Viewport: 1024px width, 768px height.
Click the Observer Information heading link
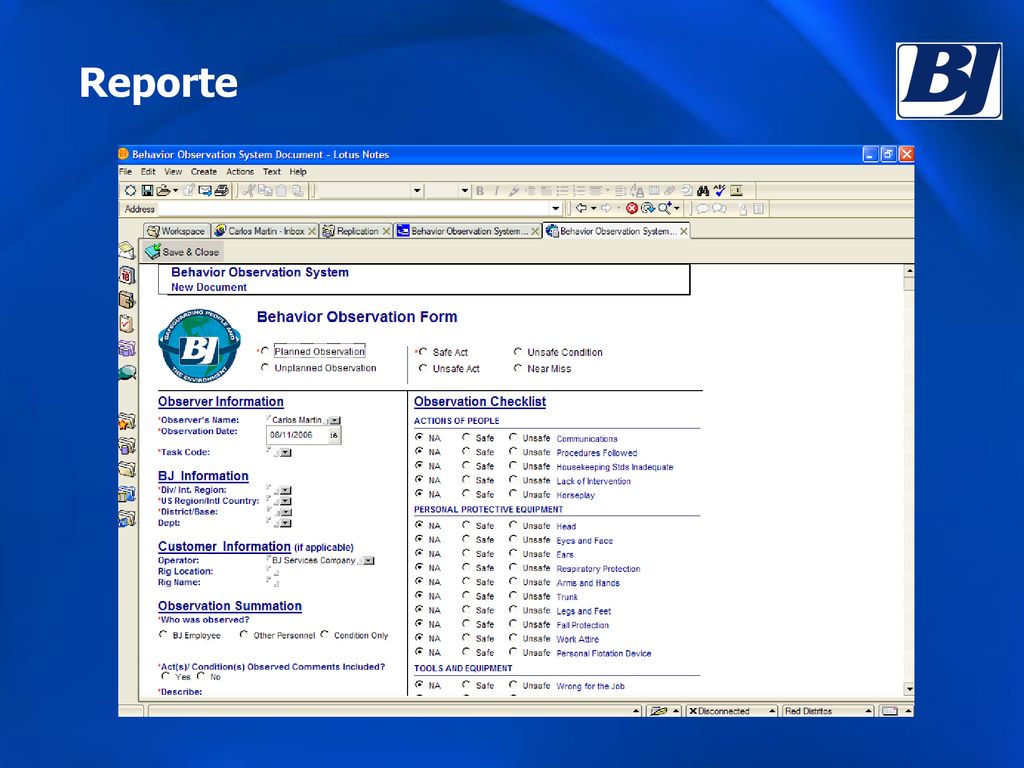tap(221, 402)
